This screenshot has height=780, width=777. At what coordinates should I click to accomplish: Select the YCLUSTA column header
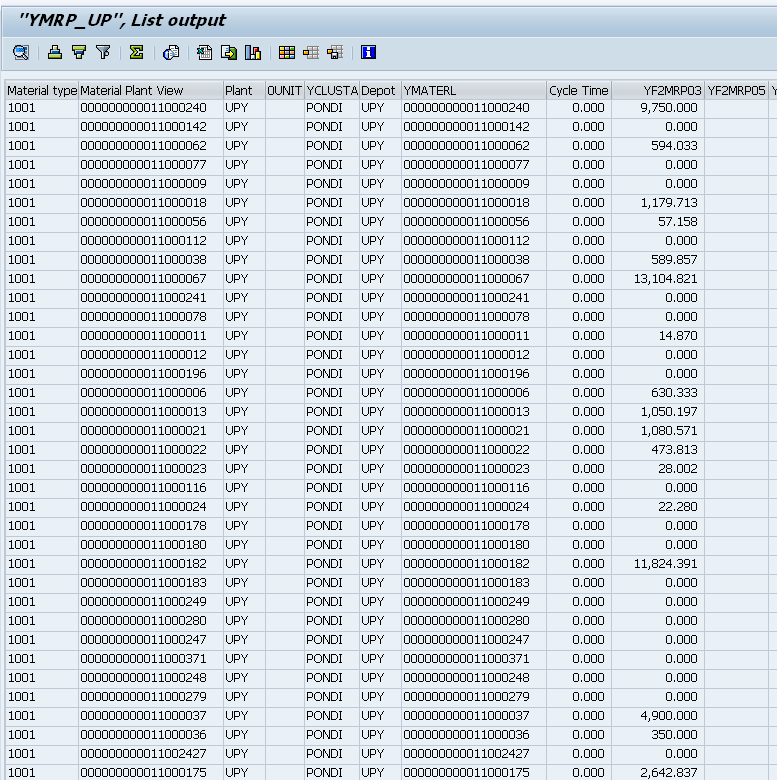coord(332,91)
